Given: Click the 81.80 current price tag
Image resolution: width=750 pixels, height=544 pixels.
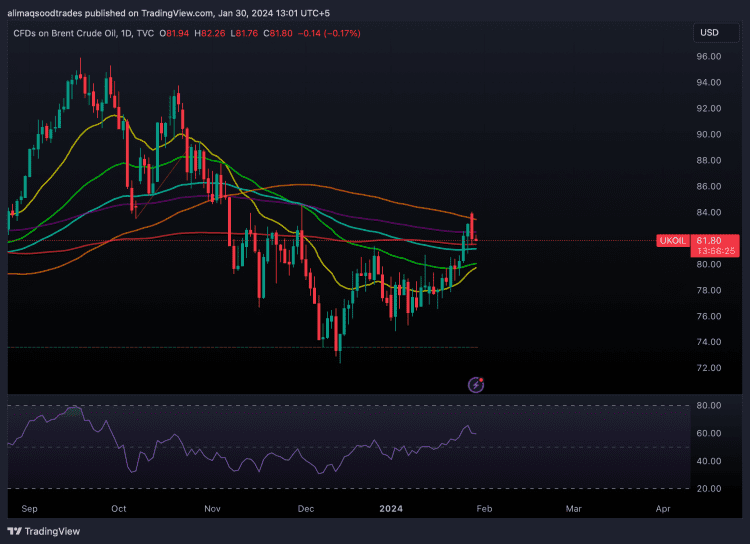Looking at the screenshot, I should [x=709, y=240].
